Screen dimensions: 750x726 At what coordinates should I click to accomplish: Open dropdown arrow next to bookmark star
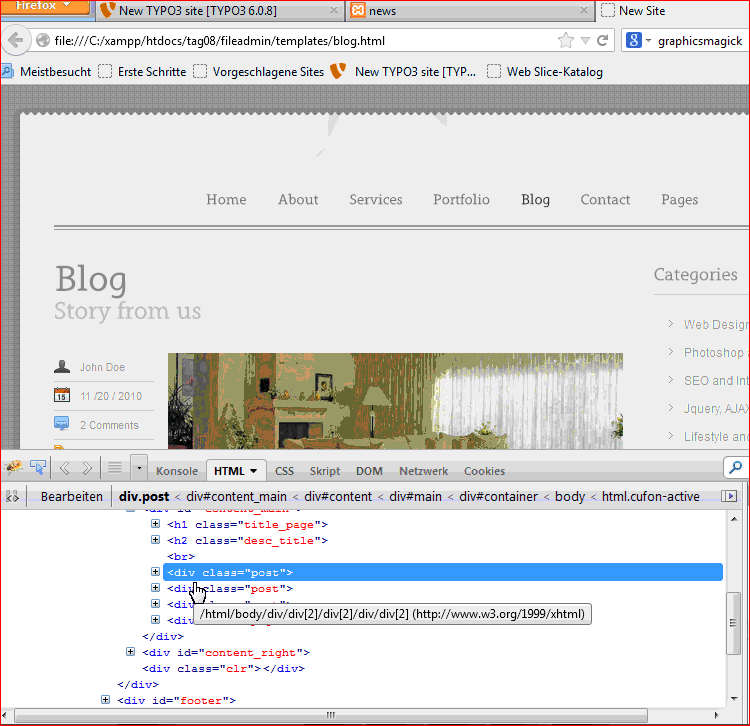585,41
